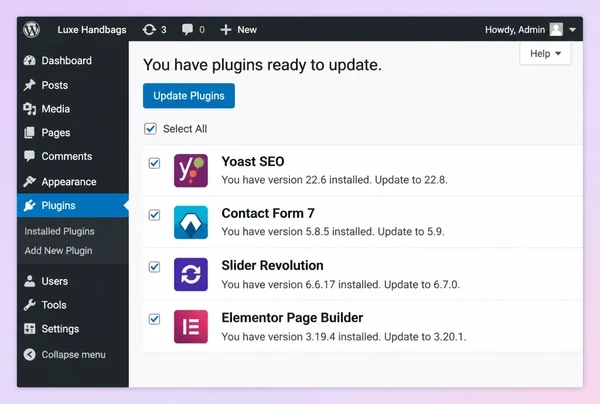This screenshot has width=600, height=404.
Task: Click the WordPress logo icon
Action: (31, 29)
